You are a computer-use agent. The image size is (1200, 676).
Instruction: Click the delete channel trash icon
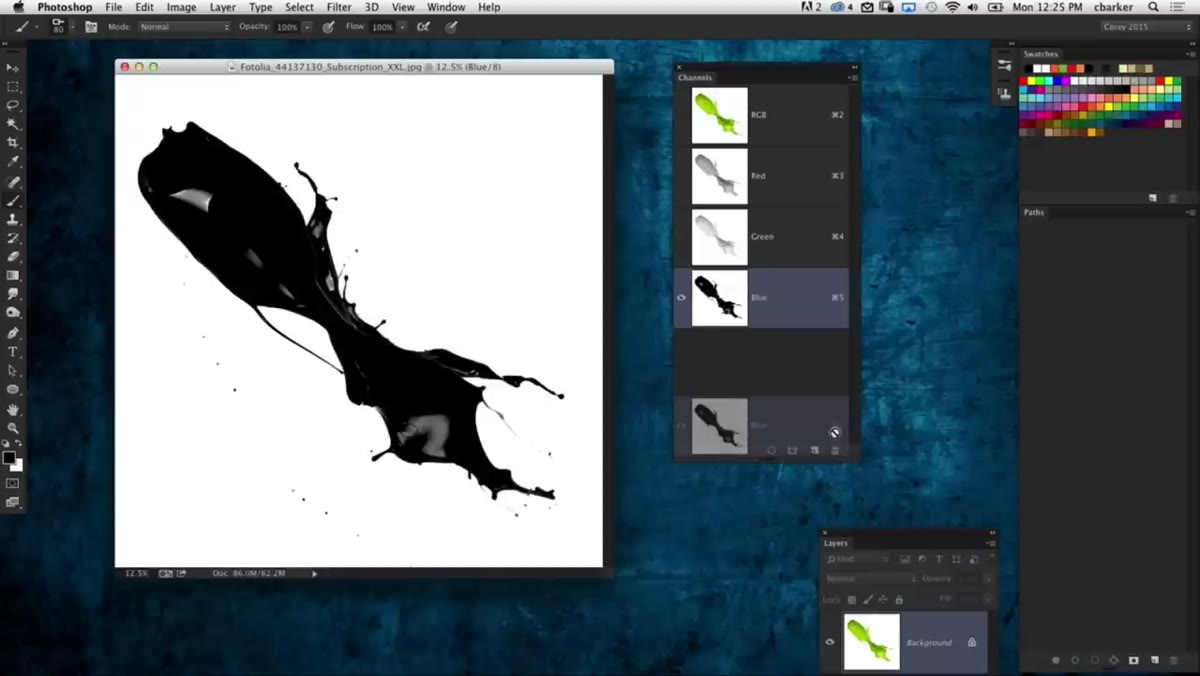[x=836, y=451]
